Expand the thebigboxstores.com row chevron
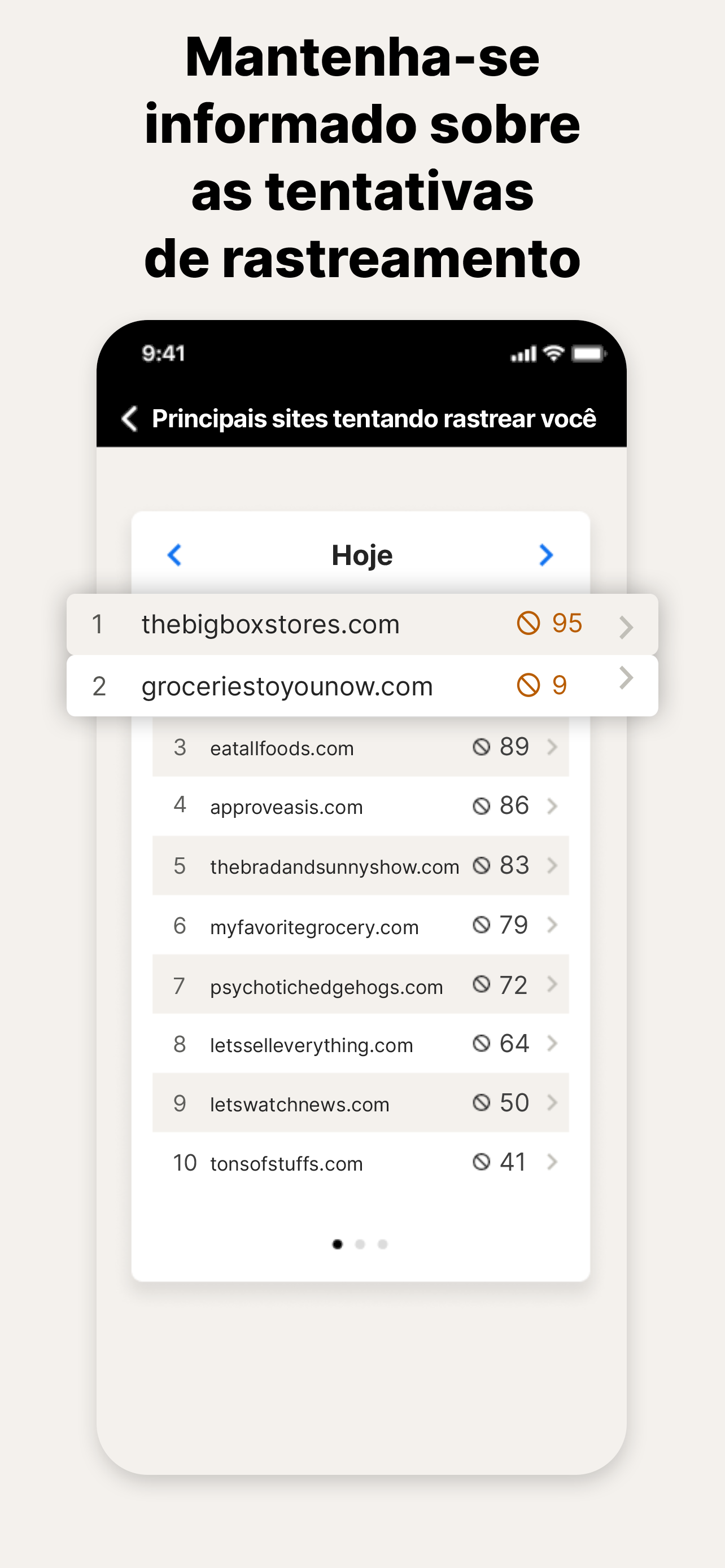The height and width of the screenshot is (1568, 725). [x=626, y=627]
